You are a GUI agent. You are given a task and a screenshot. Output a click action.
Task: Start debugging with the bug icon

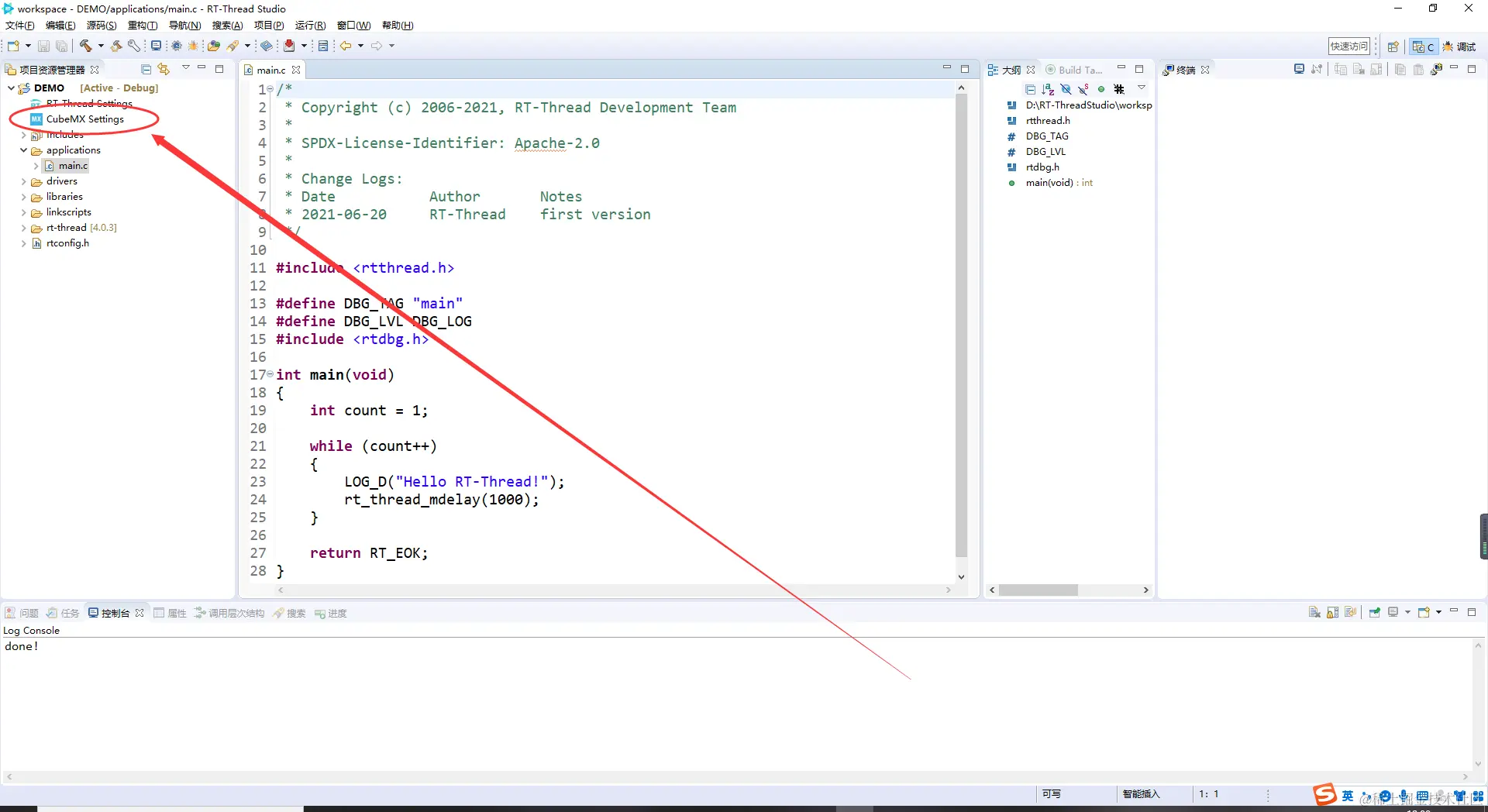[193, 46]
